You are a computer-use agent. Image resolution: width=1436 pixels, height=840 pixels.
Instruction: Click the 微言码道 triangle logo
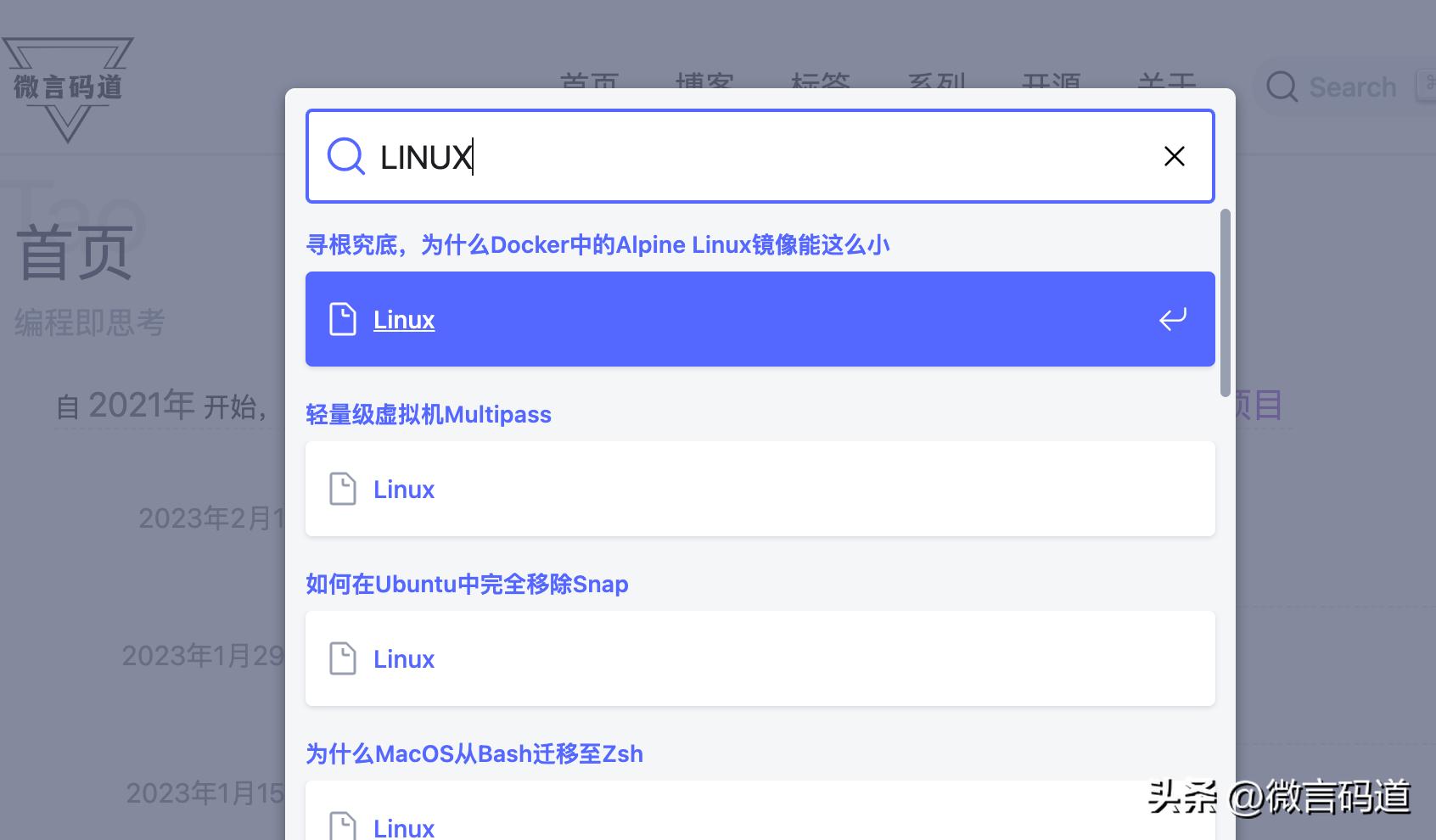(68, 88)
